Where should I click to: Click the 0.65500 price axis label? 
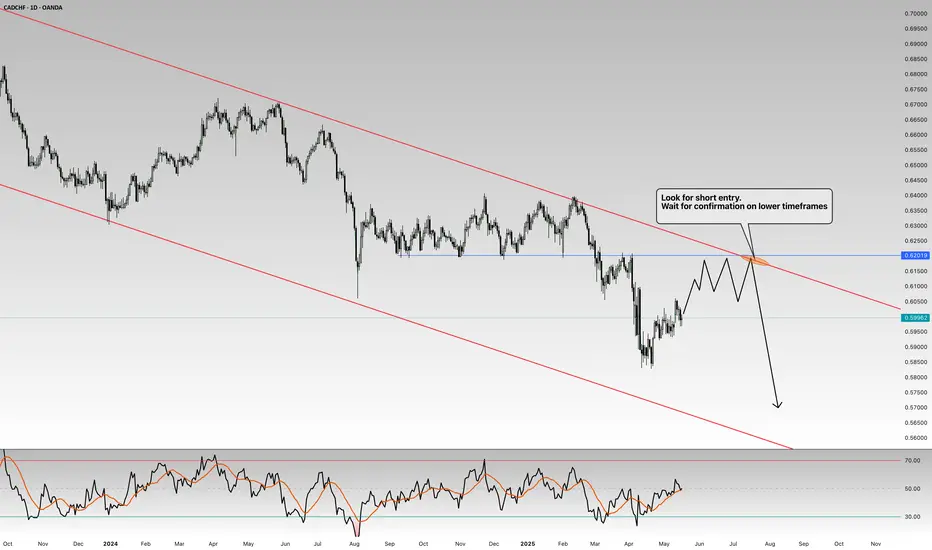(x=915, y=150)
